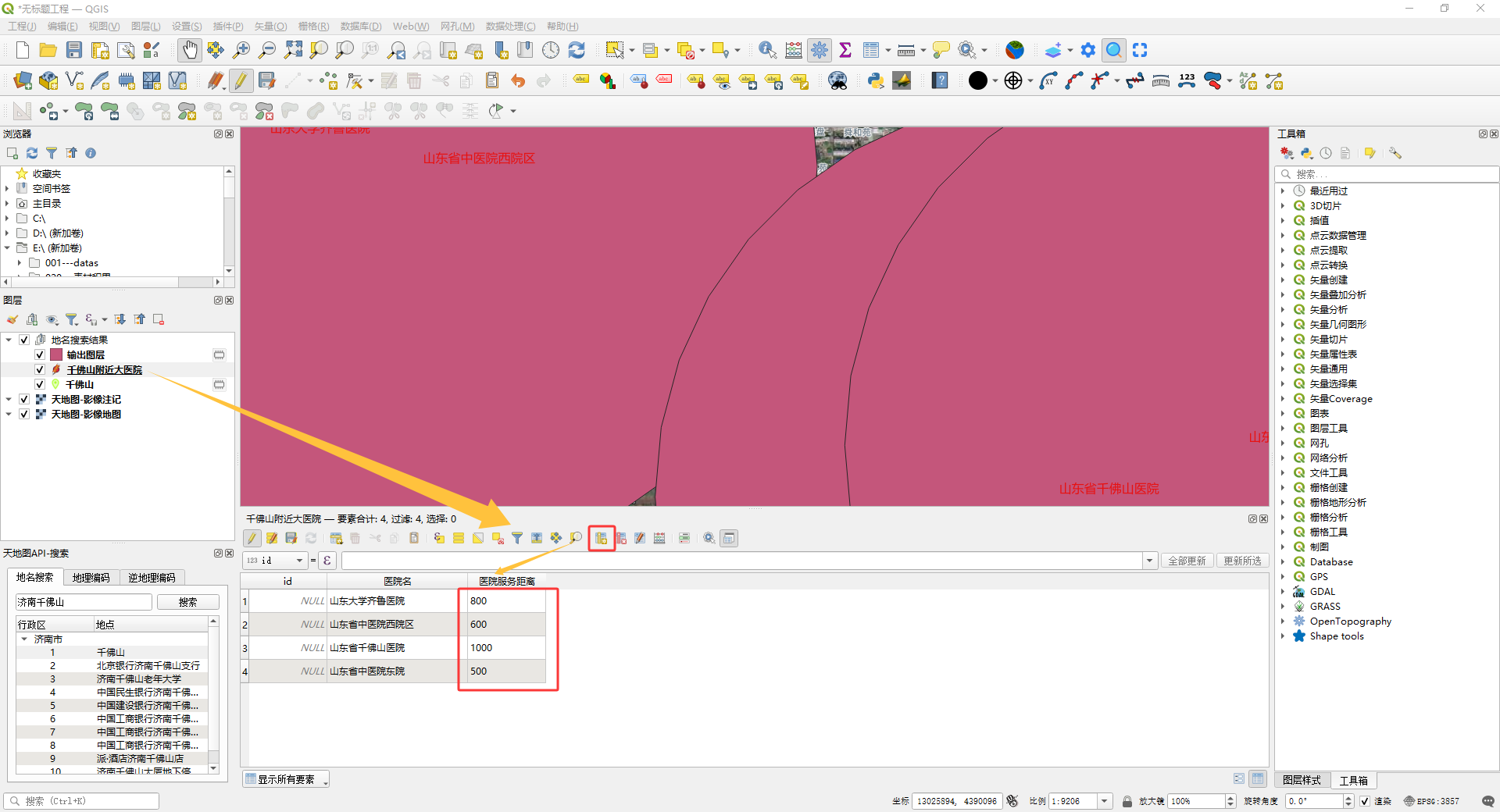The image size is (1500, 812).
Task: Expand the 矢量分析 toolbox group
Action: coord(1283,309)
